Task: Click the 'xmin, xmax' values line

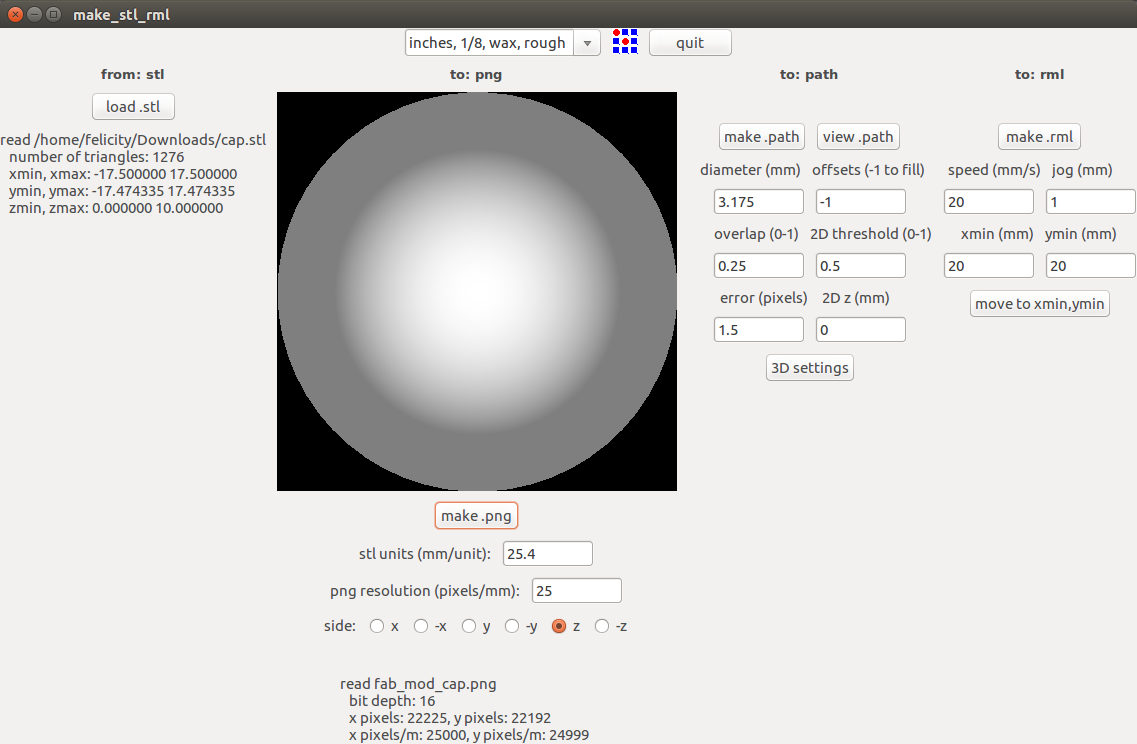Action: pyautogui.click(x=123, y=174)
